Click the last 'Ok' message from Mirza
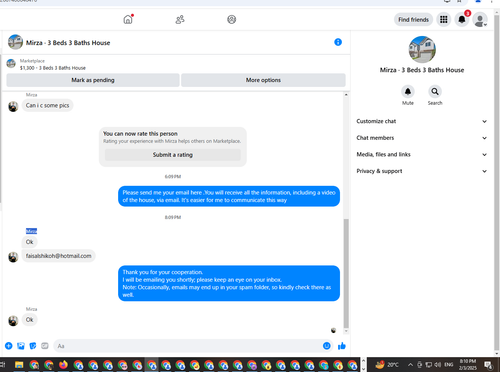 30,320
